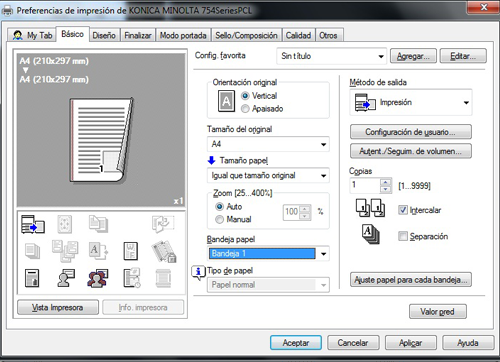The width and height of the screenshot is (500, 362).
Task: Increase copies with the up stepper arrow
Action: tap(386, 182)
